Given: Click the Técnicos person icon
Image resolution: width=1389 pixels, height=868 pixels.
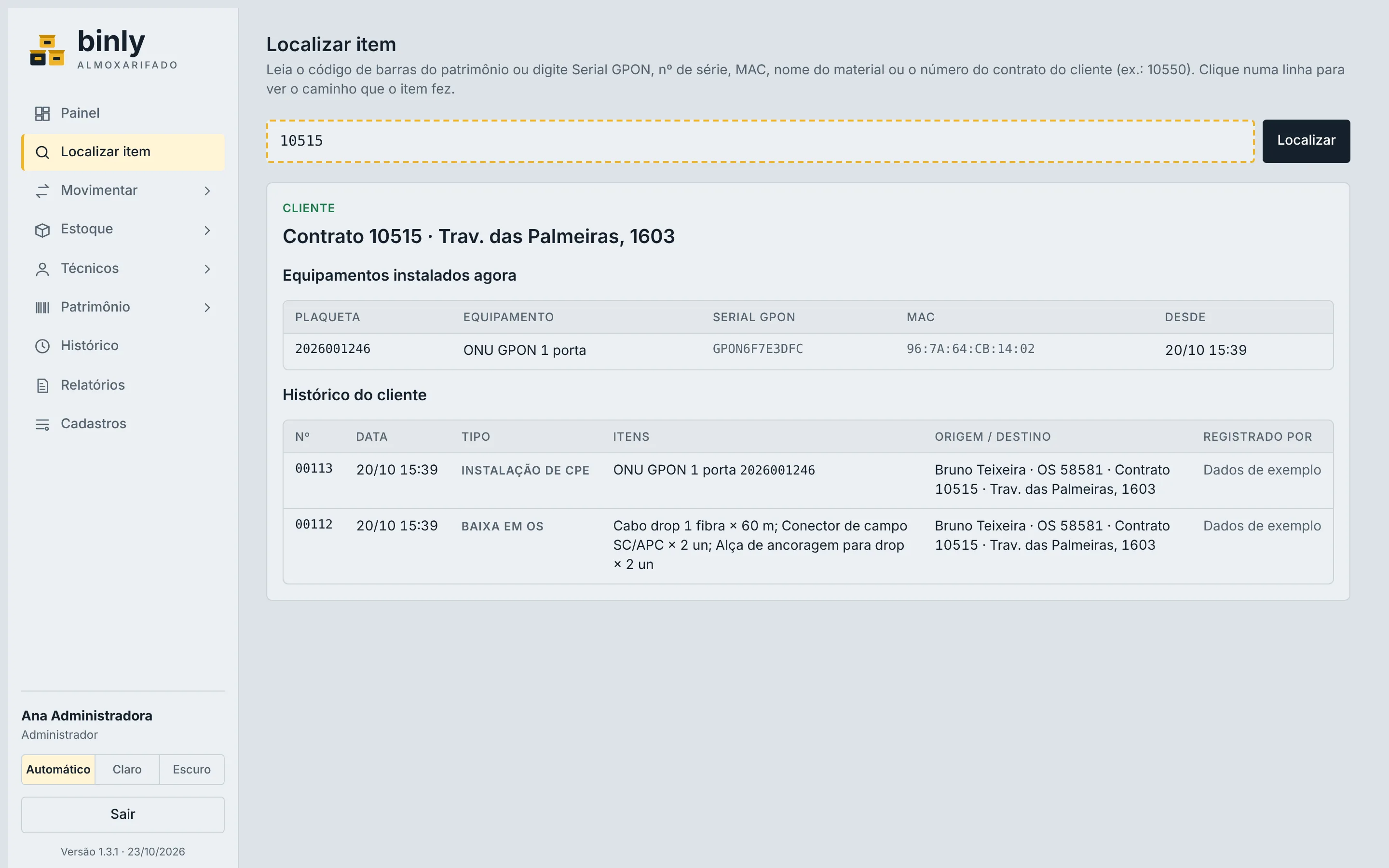Looking at the screenshot, I should pyautogui.click(x=42, y=269).
